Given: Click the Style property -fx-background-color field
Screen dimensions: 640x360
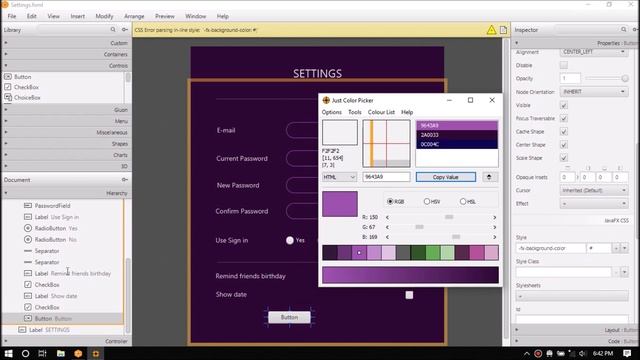Looking at the screenshot, I should (x=551, y=248).
